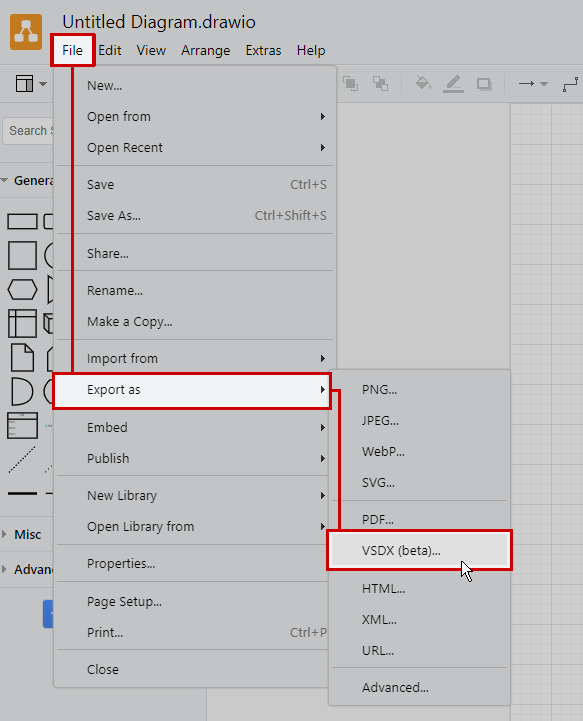Open the Help menu
583x721 pixels.
311,50
